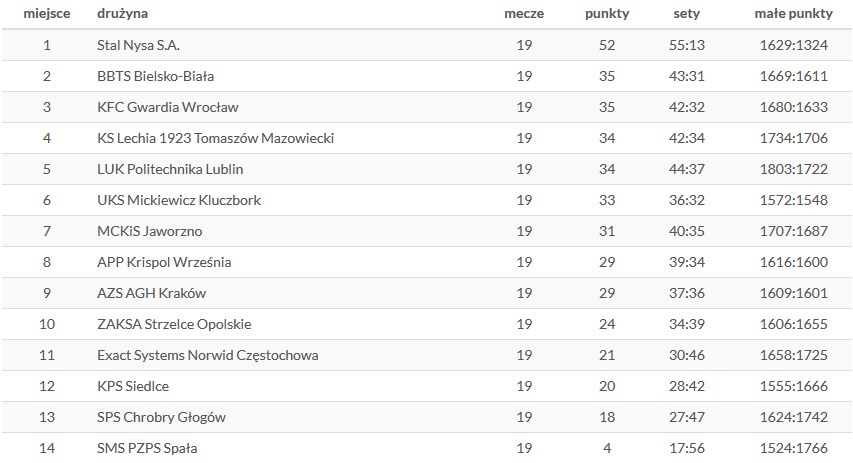Click the miejsce column header

(47, 14)
